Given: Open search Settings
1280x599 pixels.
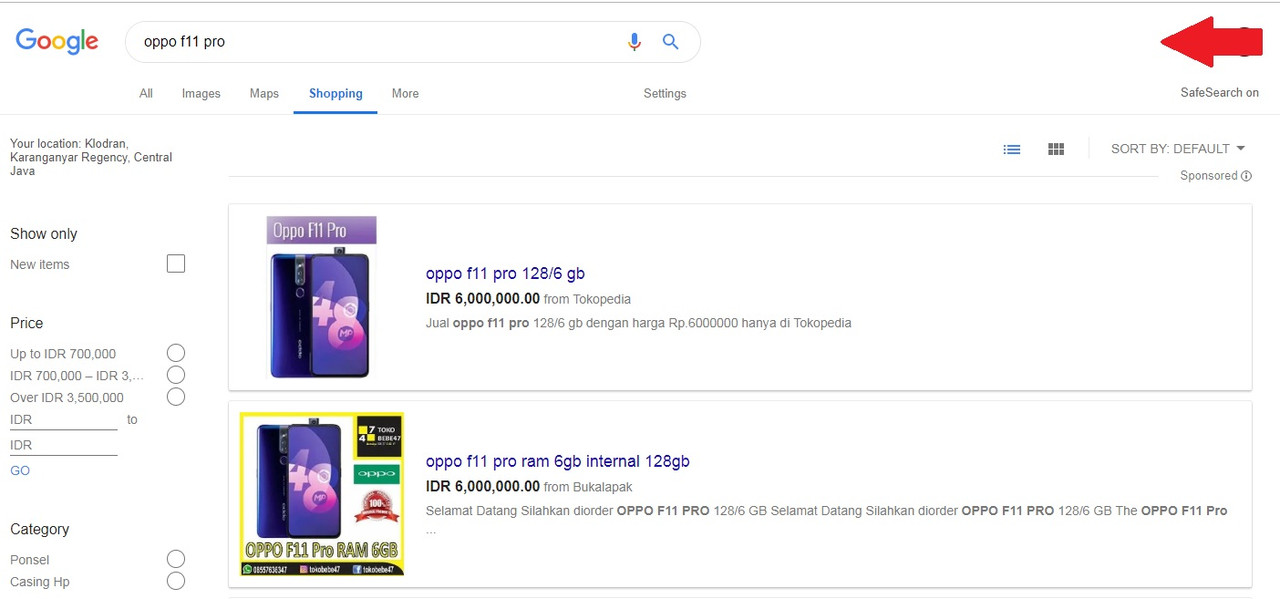Looking at the screenshot, I should 665,93.
